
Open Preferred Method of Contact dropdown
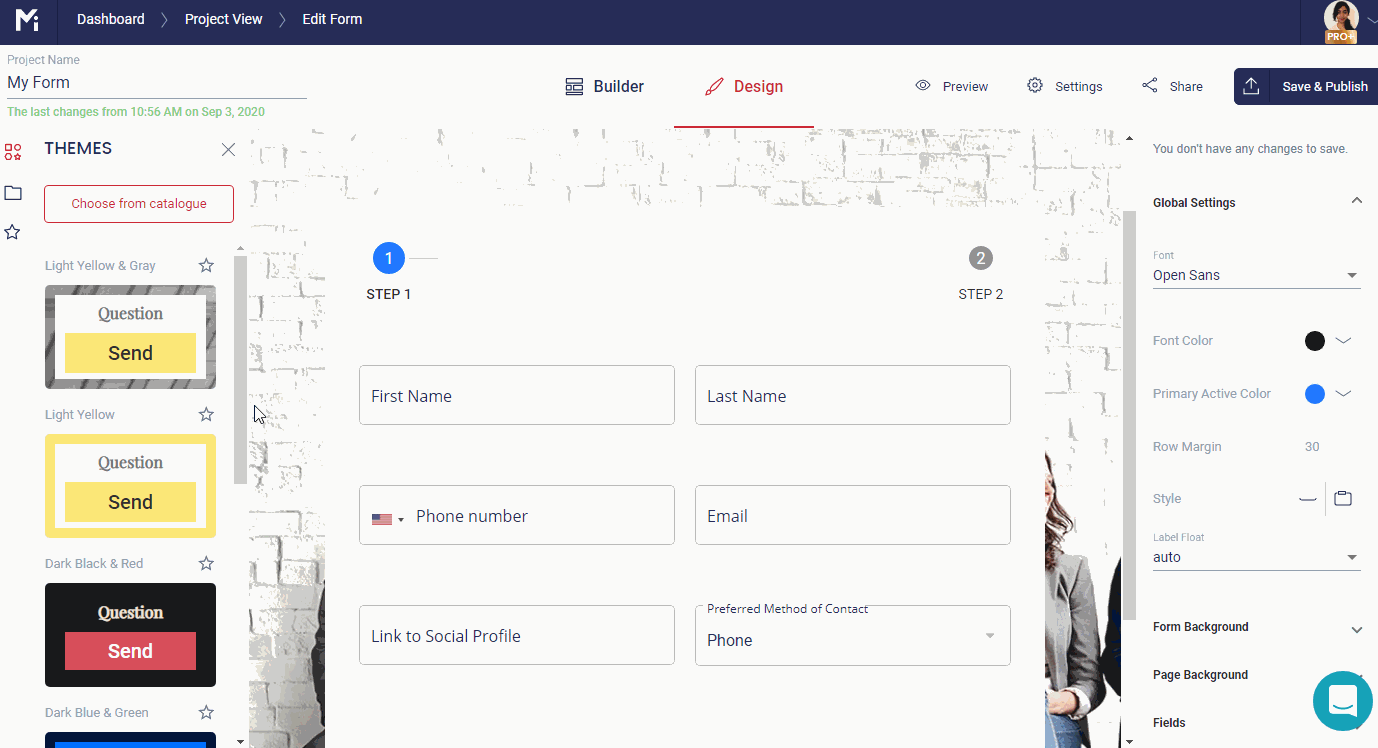pos(853,635)
